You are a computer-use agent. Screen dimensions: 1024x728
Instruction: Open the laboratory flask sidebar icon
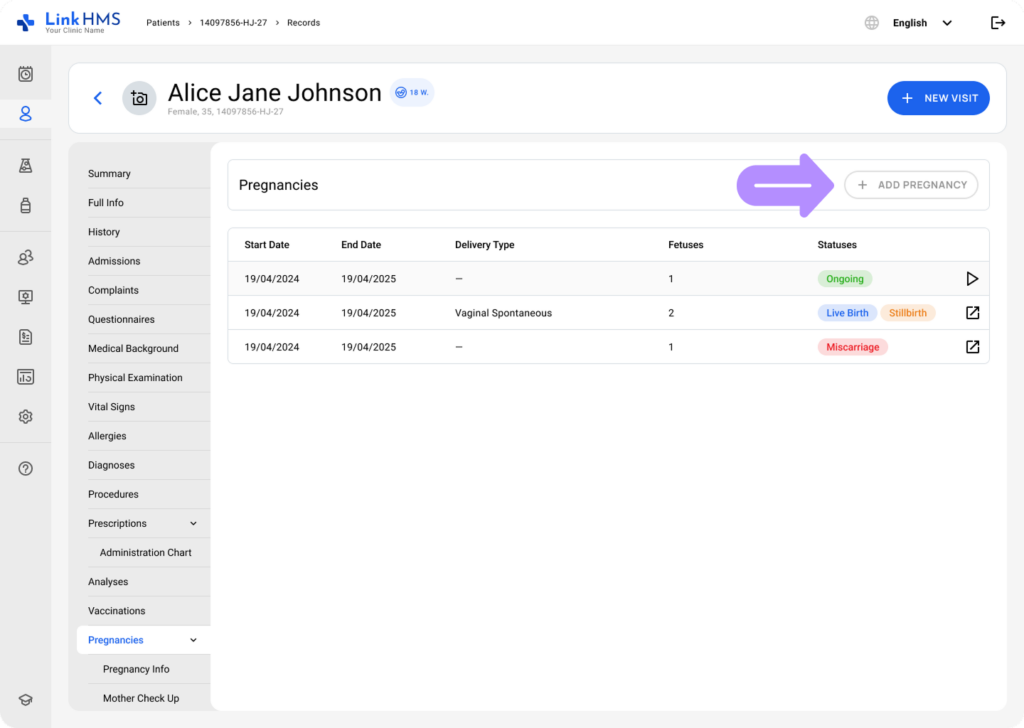[26, 166]
